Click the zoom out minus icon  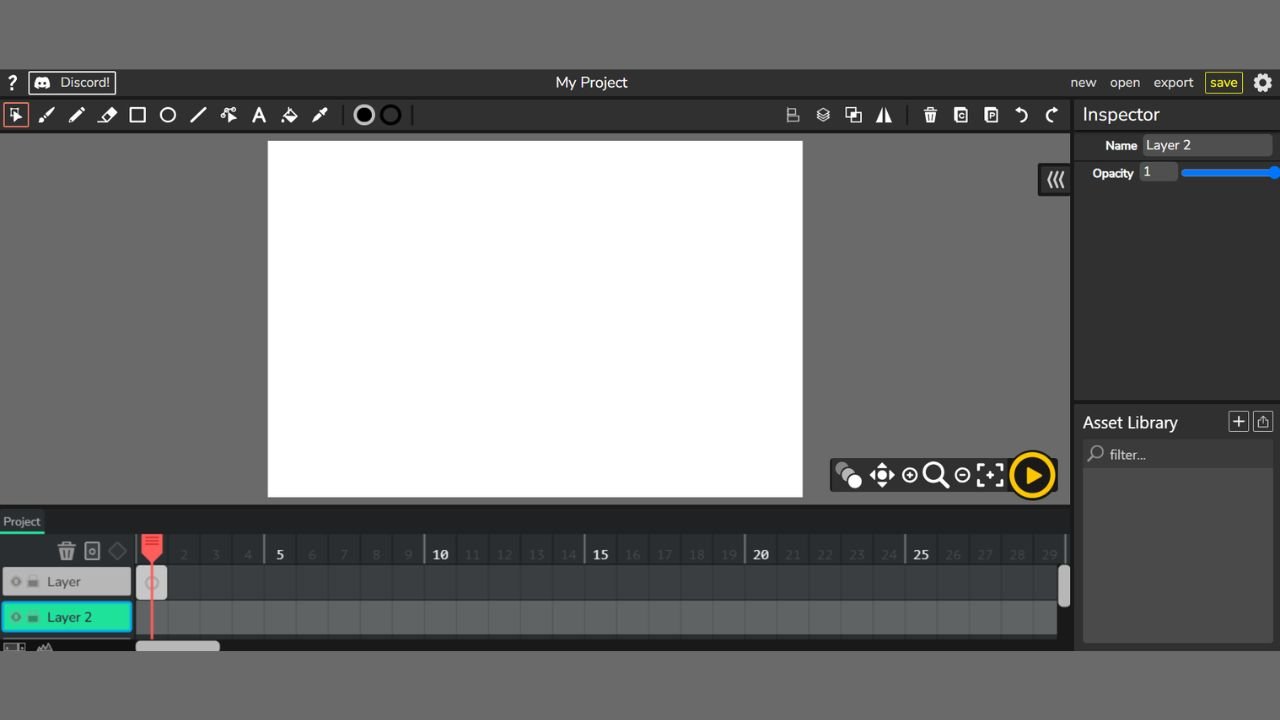click(962, 476)
